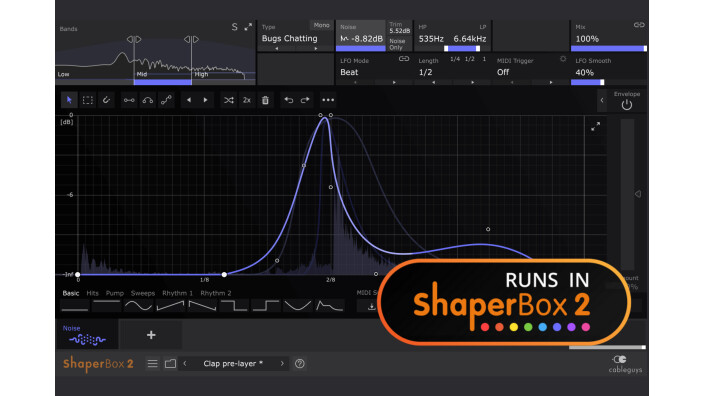
Task: Step MIDI Trigger to next option
Action: click(x=551, y=83)
